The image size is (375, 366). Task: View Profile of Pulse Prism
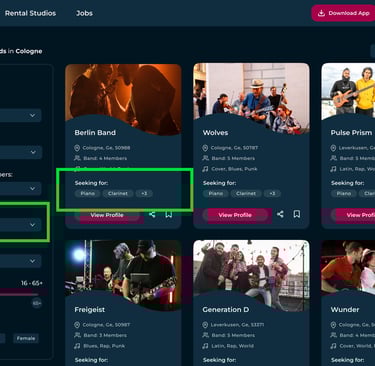click(353, 215)
